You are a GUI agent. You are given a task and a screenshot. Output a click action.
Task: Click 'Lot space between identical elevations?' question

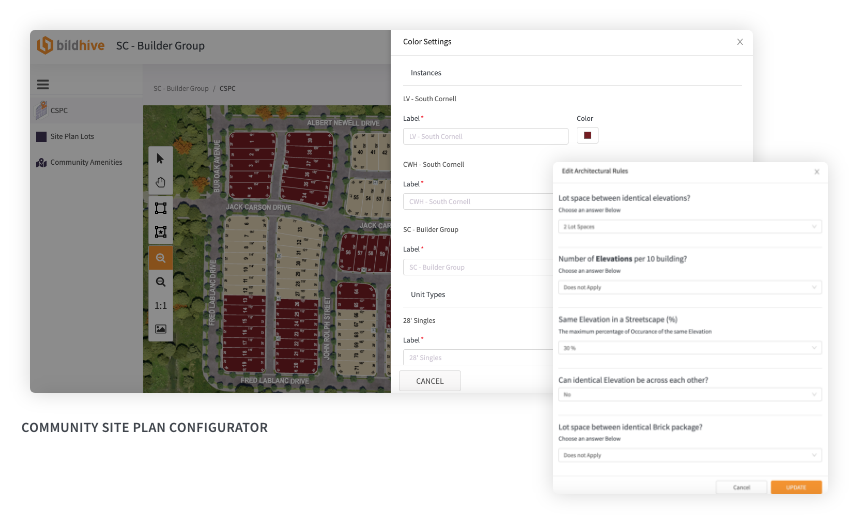pos(624,198)
